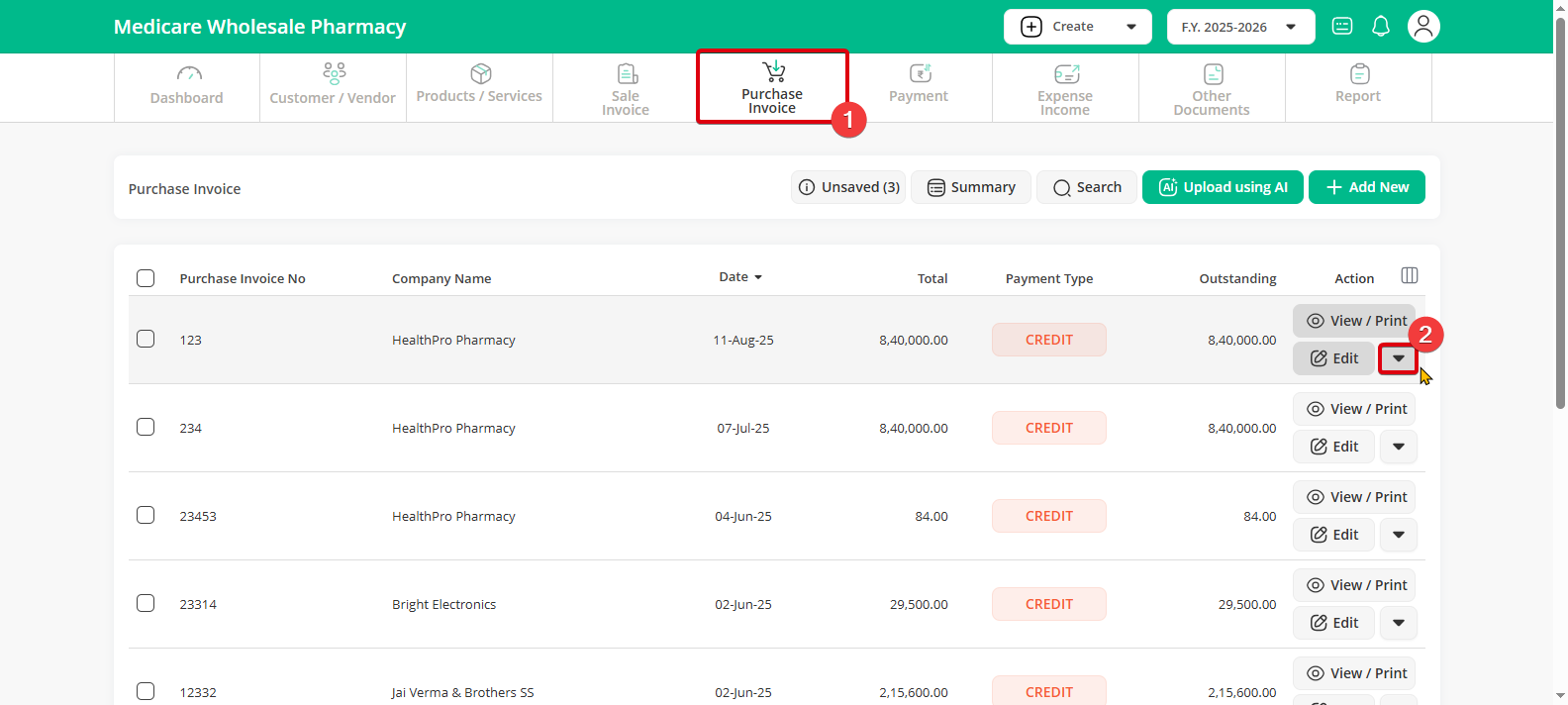Open the Create dropdown menu
This screenshot has height=705, width=1568.
click(1077, 27)
